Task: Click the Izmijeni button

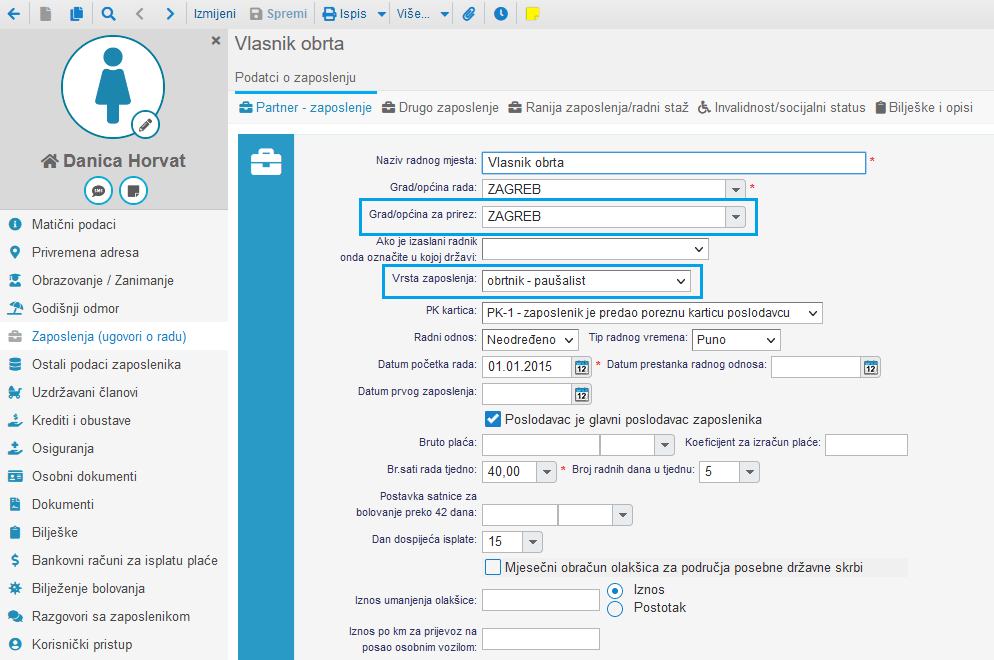Action: coord(215,14)
